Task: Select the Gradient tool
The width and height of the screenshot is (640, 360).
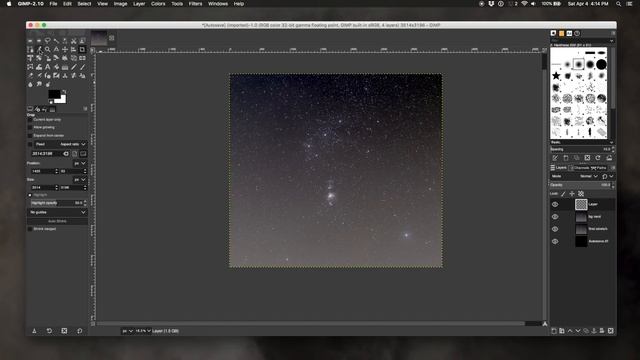Action: pos(65,67)
